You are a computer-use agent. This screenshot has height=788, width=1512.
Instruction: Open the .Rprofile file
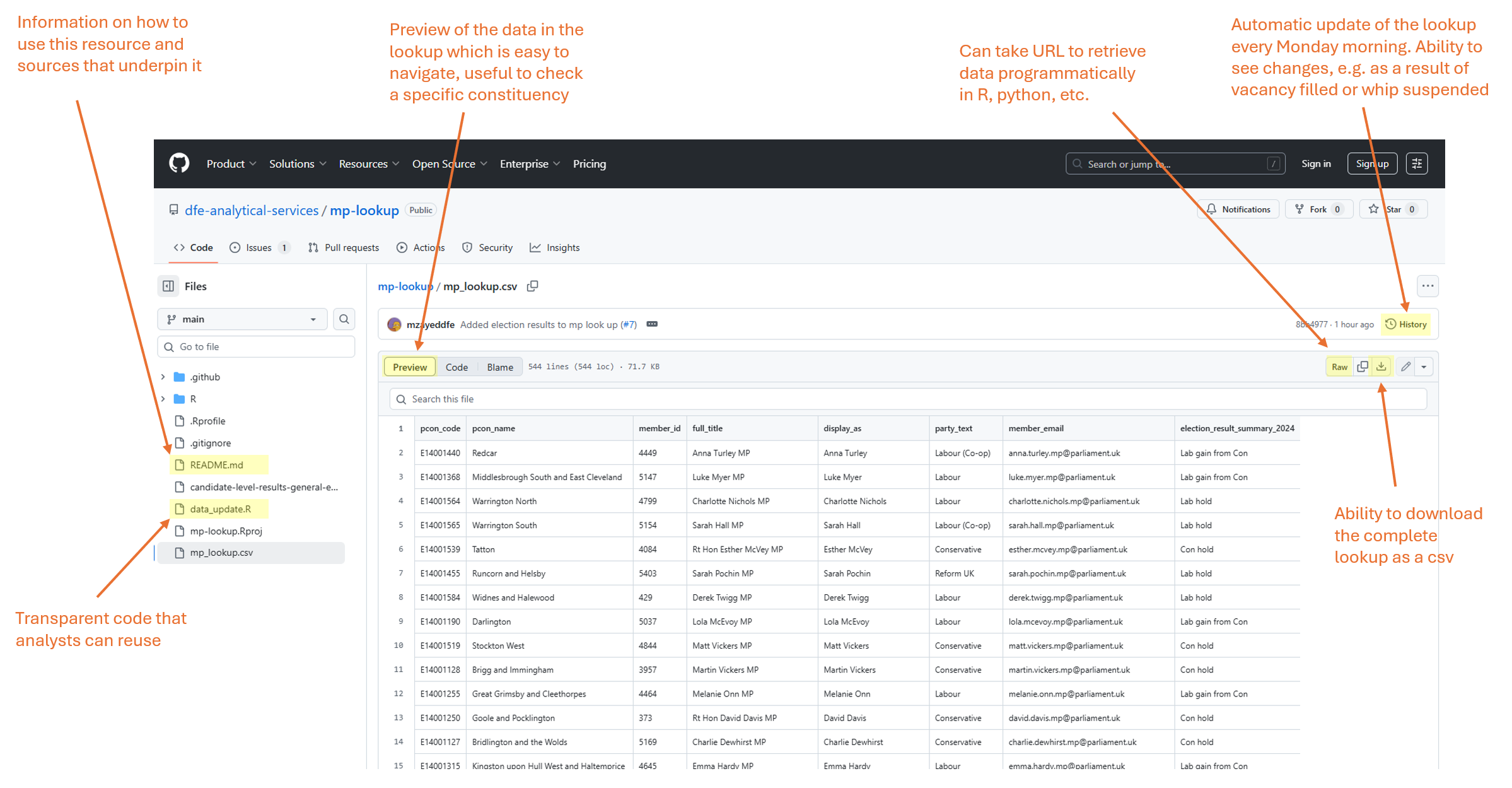[x=207, y=421]
